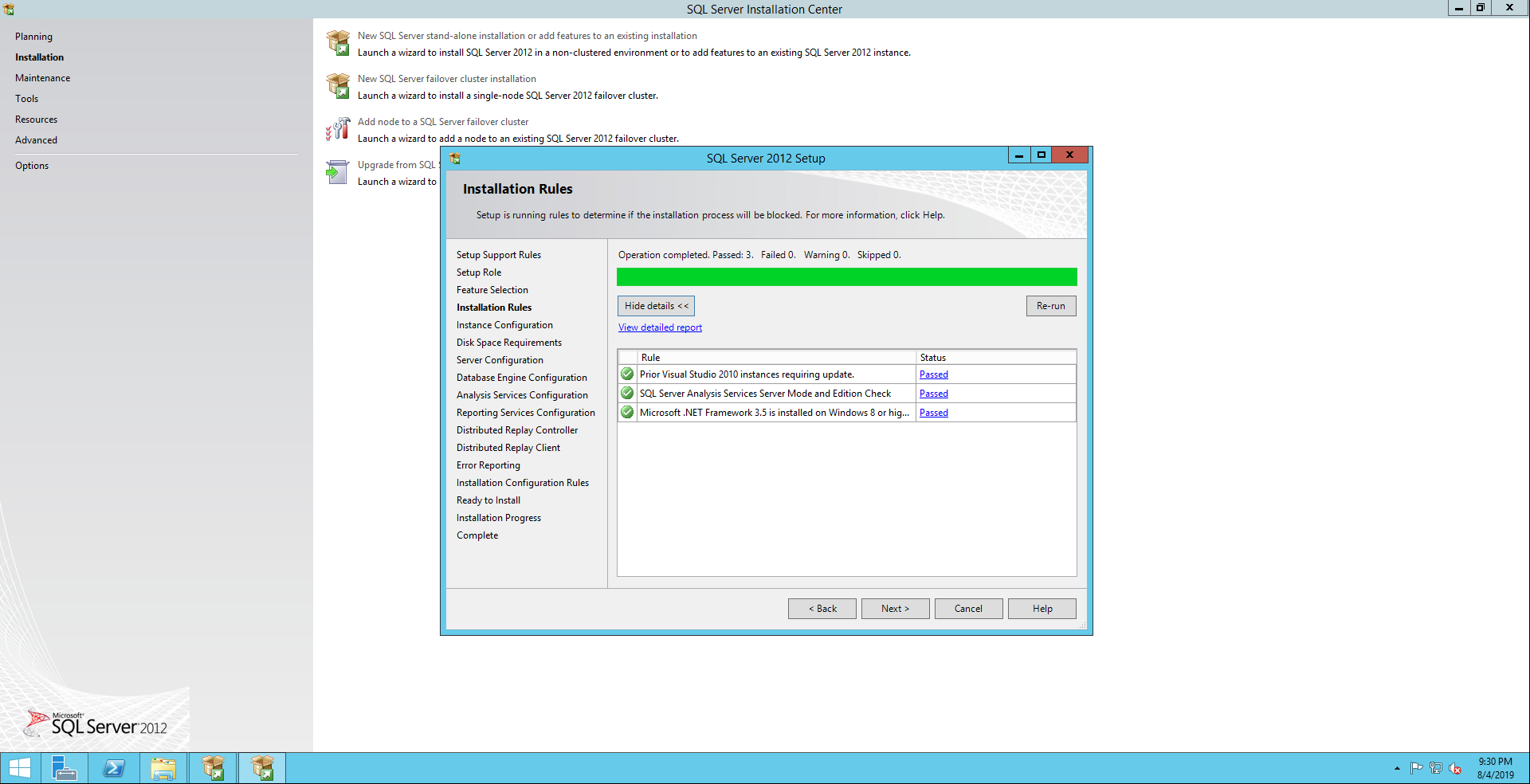The height and width of the screenshot is (784, 1530).
Task: Click the stand-alone installation box icon
Action: (338, 43)
